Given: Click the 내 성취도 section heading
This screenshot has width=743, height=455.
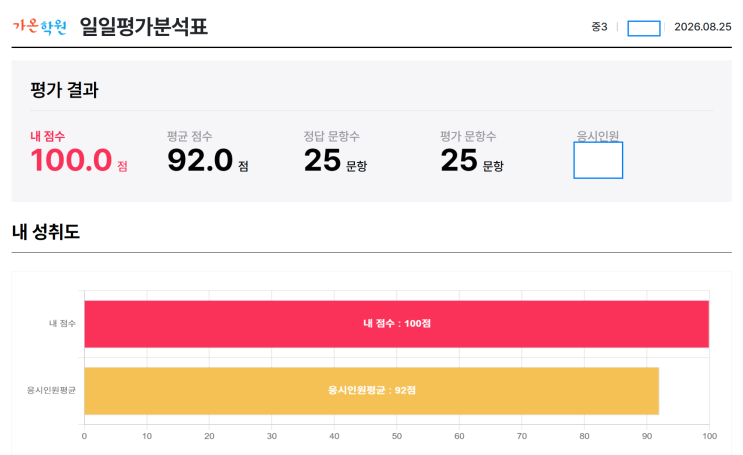Looking at the screenshot, I should 46,232.
